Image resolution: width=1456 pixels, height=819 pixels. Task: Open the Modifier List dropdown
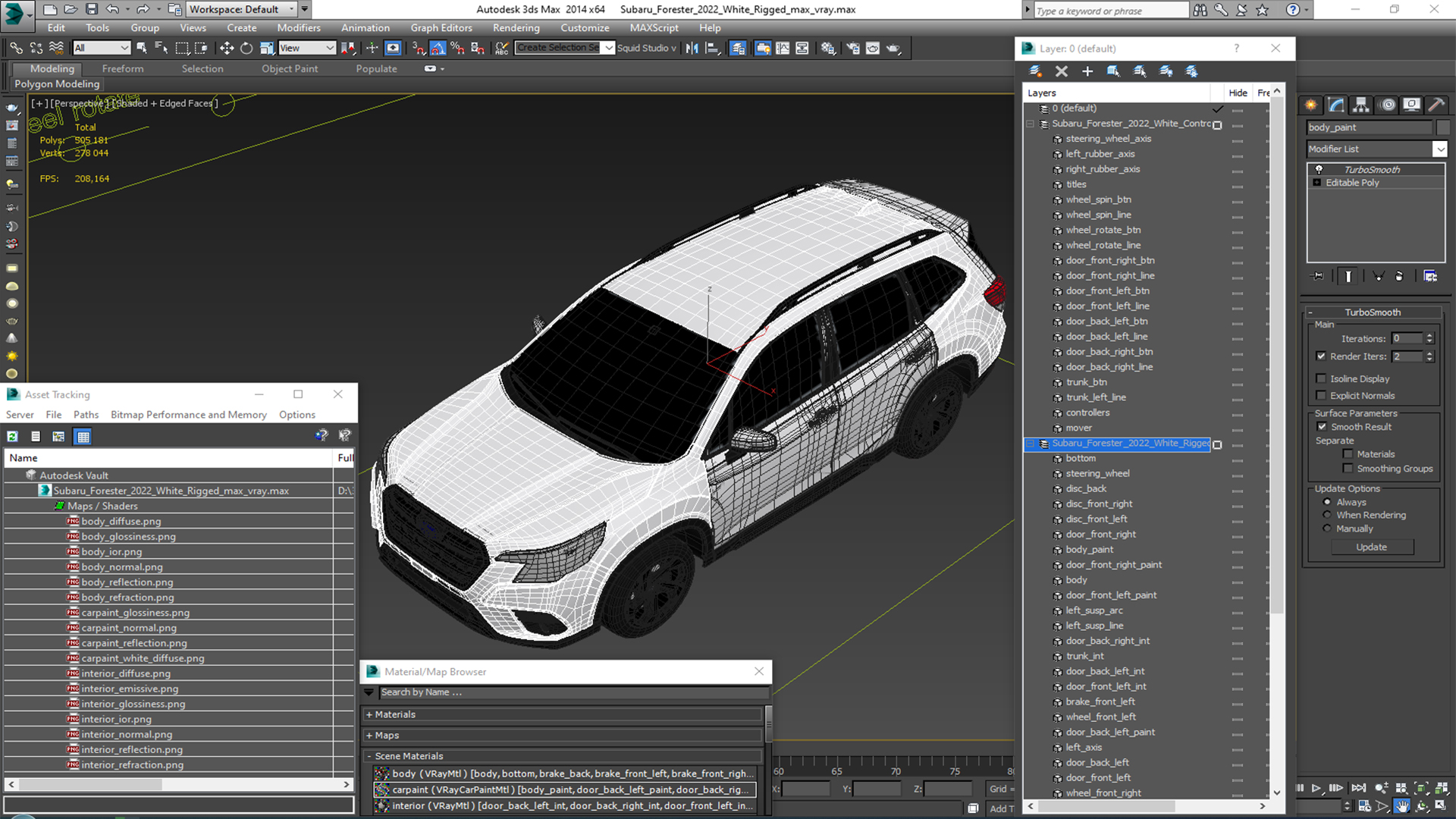(x=1440, y=149)
